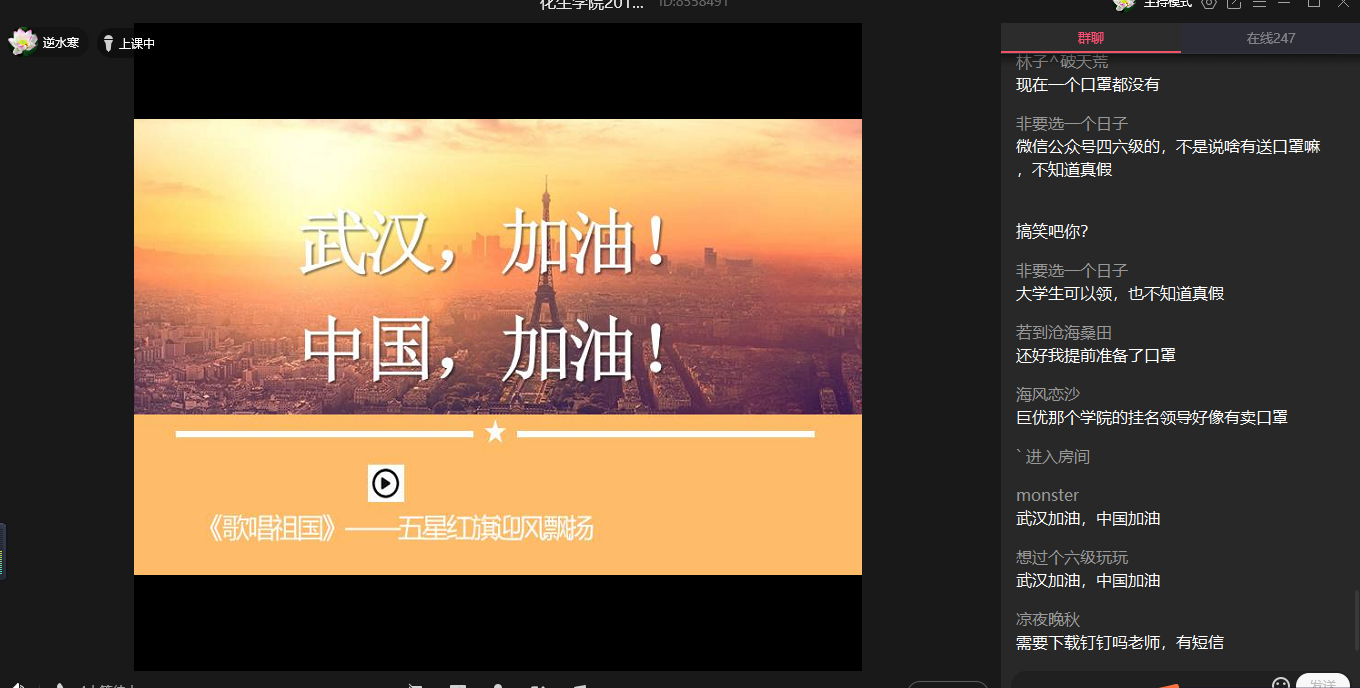Viewport: 1360px width, 688px height.
Task: Click username monster in chat
Action: tap(1047, 495)
